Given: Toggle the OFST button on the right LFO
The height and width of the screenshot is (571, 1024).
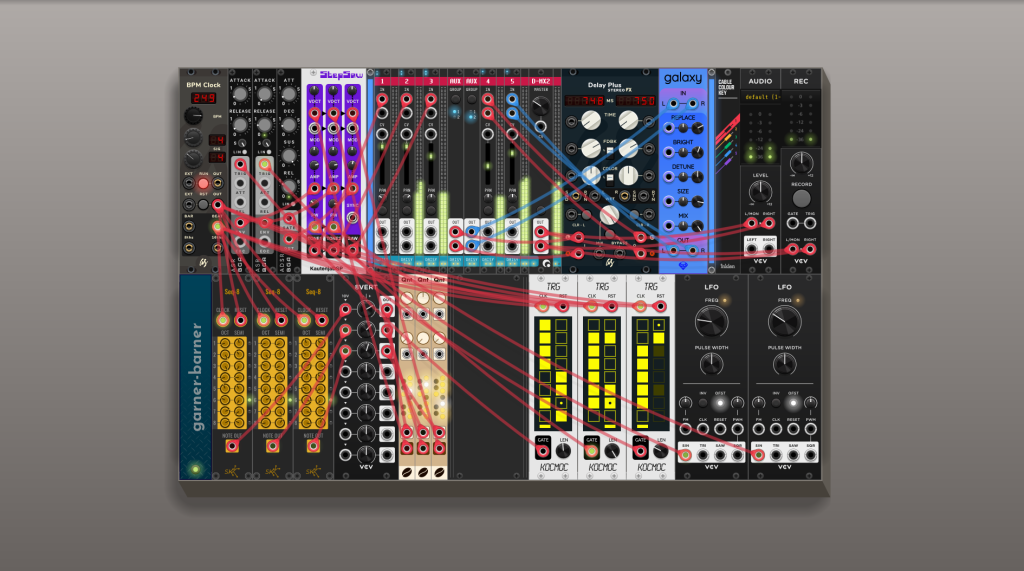Looking at the screenshot, I should pyautogui.click(x=793, y=403).
